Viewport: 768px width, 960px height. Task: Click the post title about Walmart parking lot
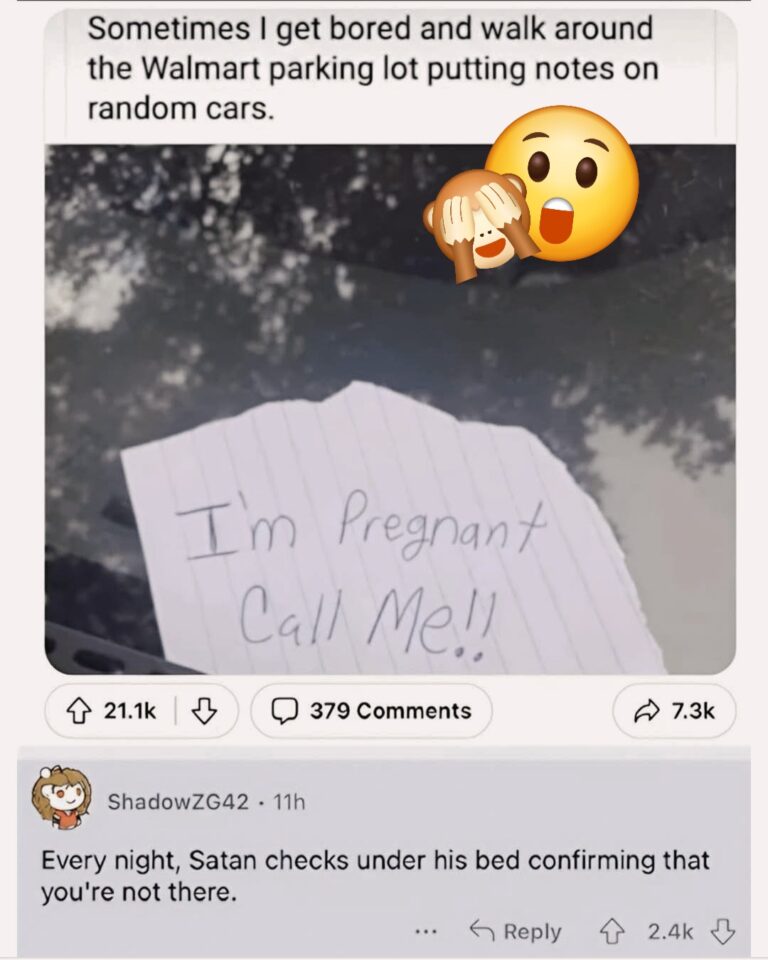(372, 69)
